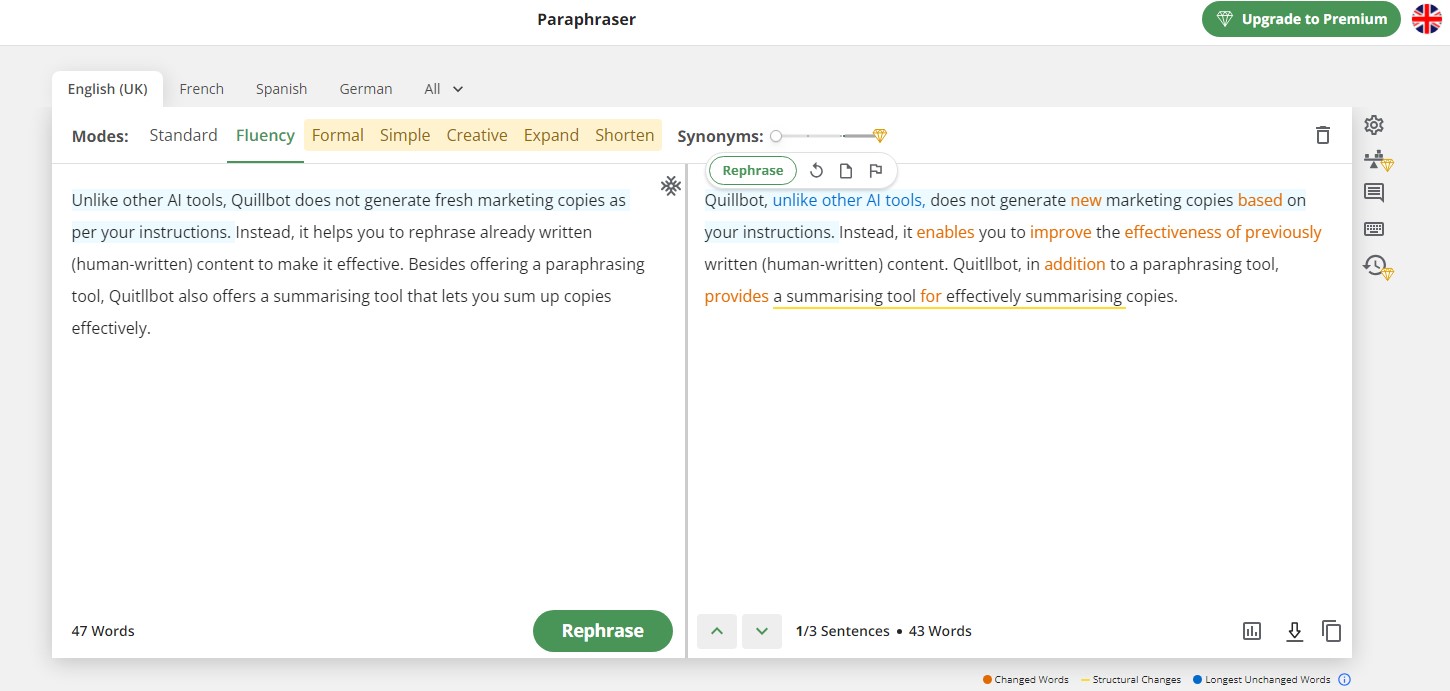Click the changed word 'improve' in output

(x=1060, y=232)
